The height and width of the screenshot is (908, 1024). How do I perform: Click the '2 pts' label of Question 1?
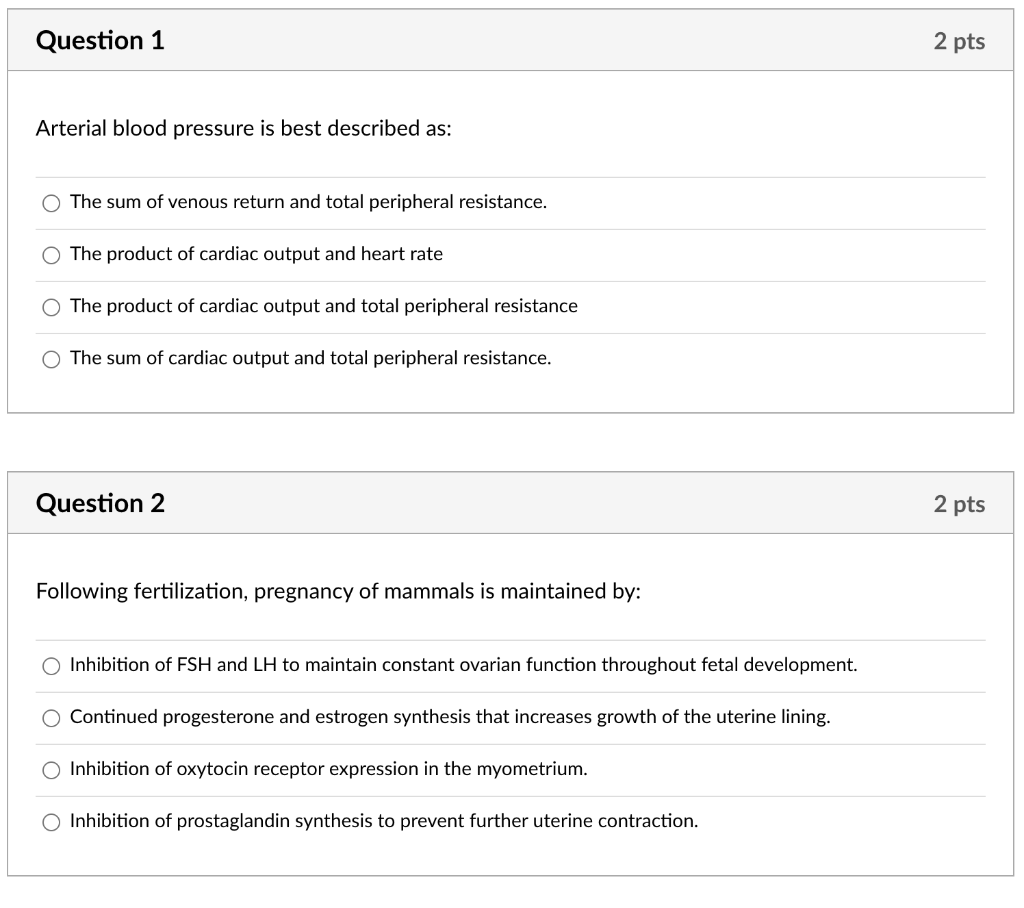(x=959, y=41)
